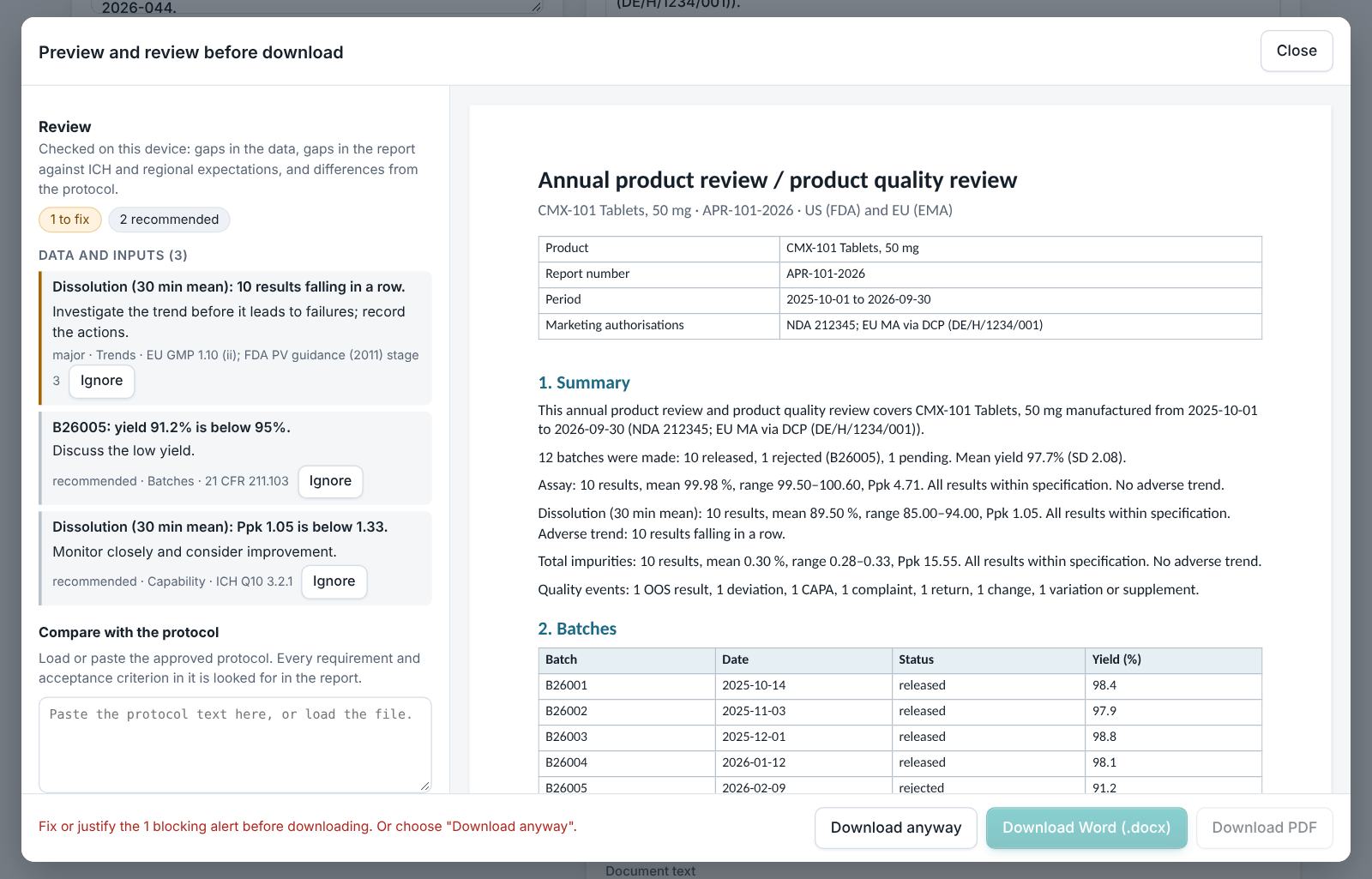Select the '2 recommended' badge
The width and height of the screenshot is (1372, 879).
coord(169,220)
